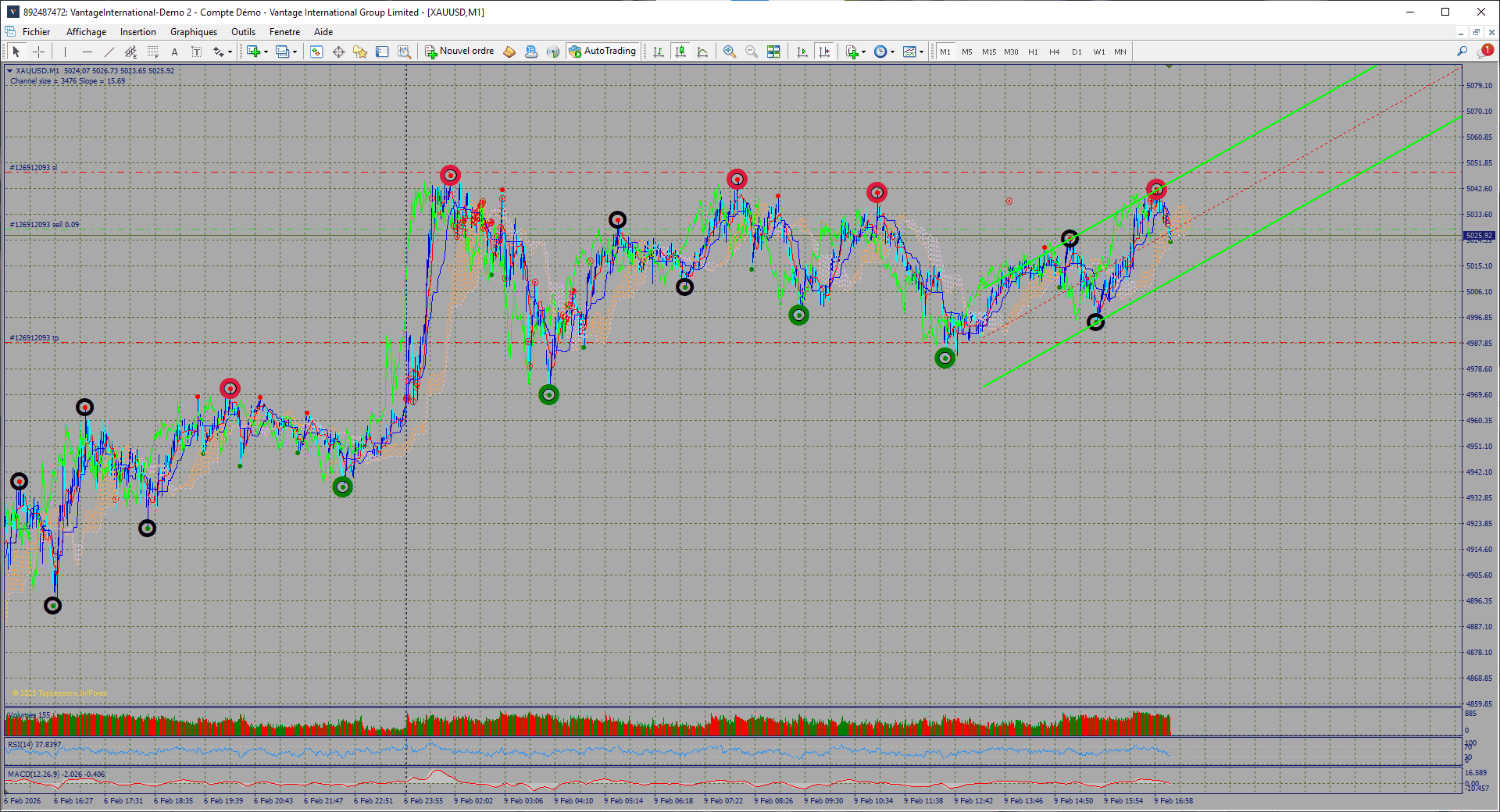Click the chart shift triangle marker
The width and height of the screenshot is (1500, 812).
point(1169,66)
